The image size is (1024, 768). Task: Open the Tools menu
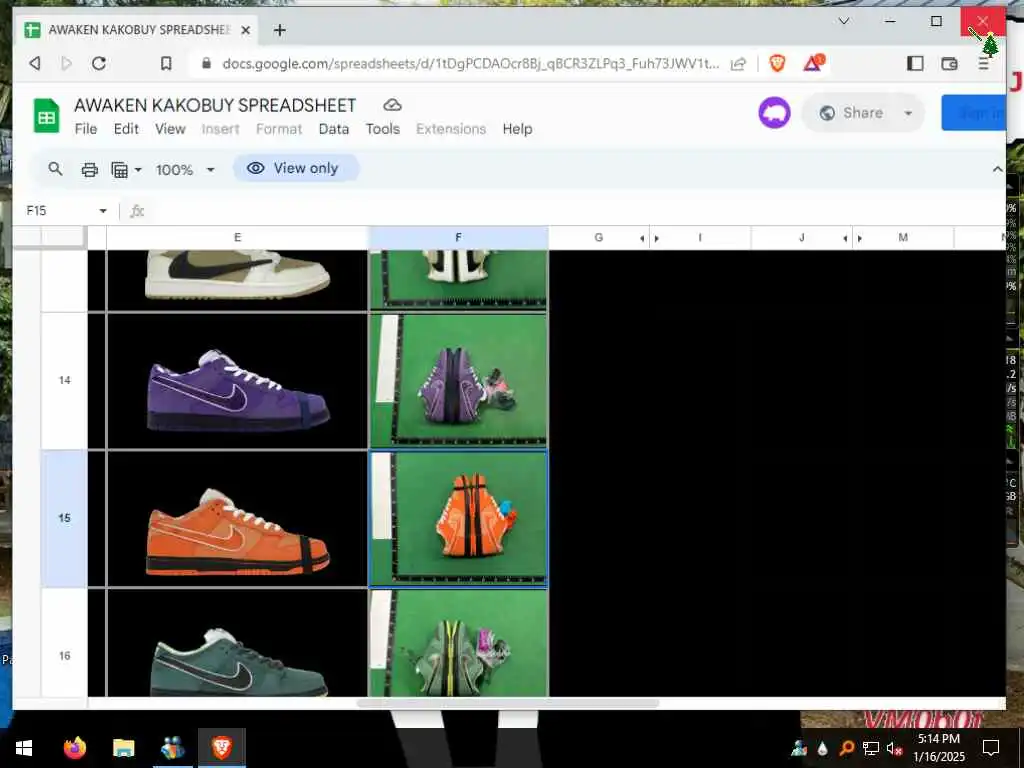pyautogui.click(x=383, y=129)
